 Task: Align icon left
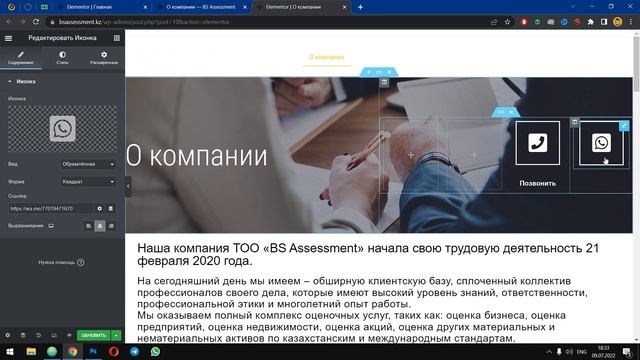point(88,226)
